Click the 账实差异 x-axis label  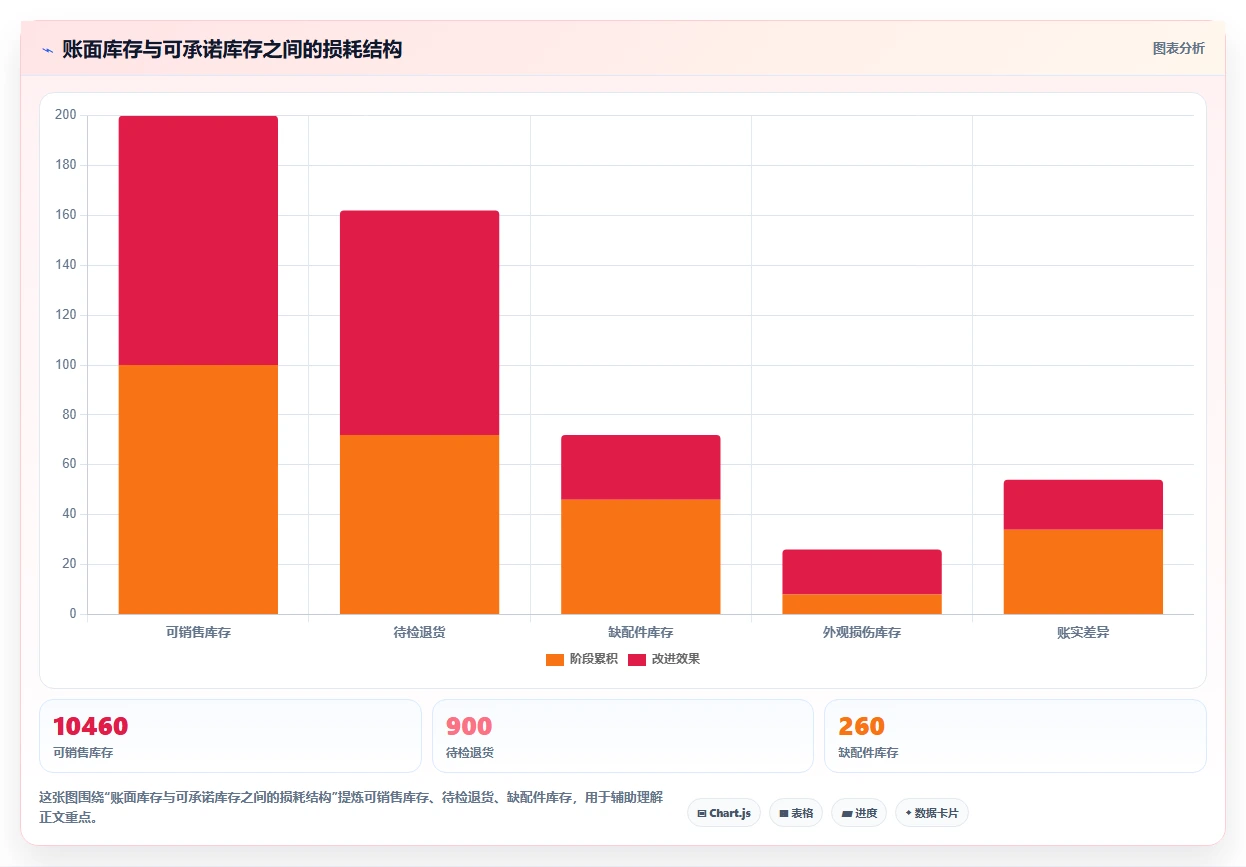(x=1083, y=633)
